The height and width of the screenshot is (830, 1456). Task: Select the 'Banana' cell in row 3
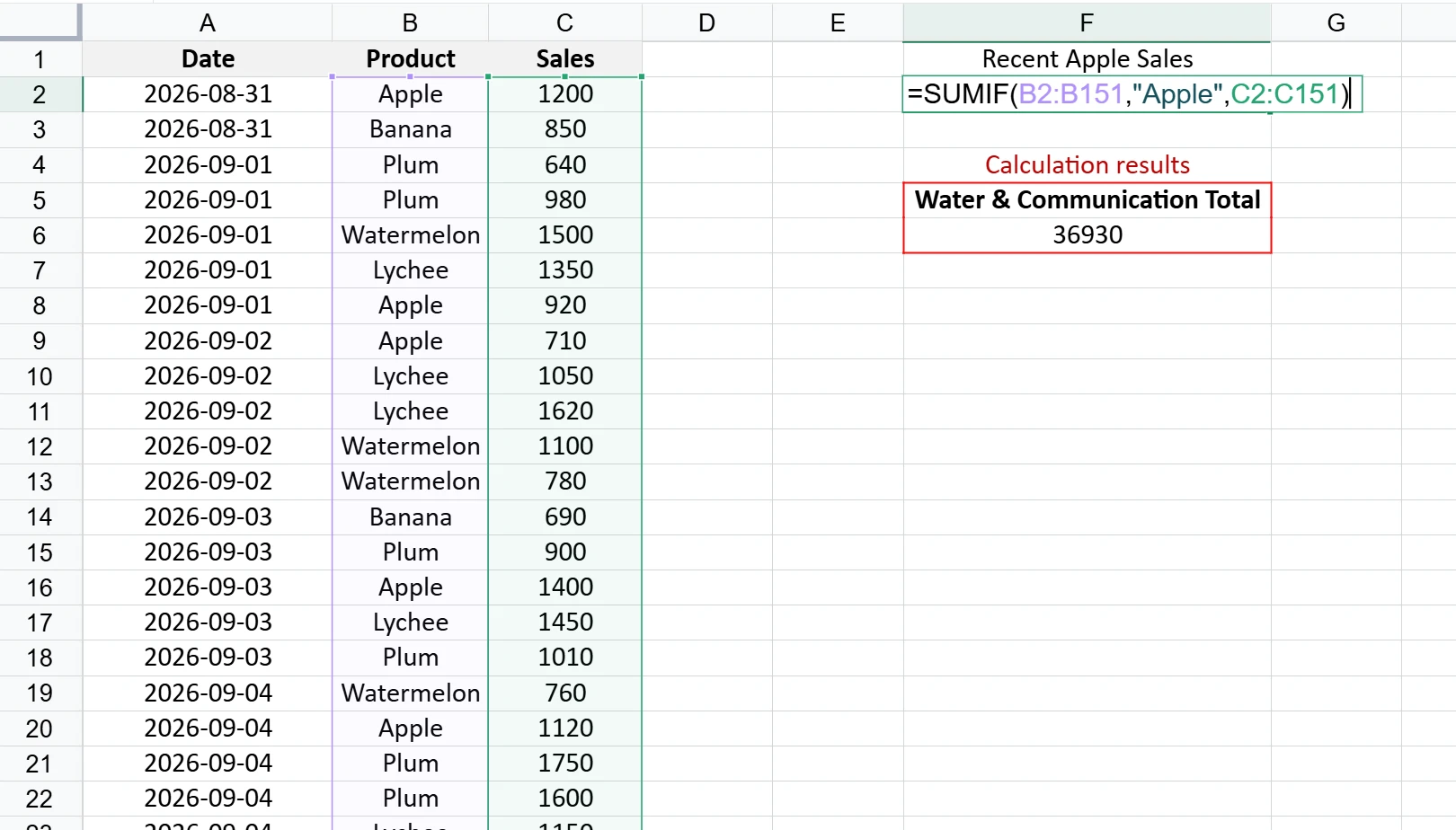click(x=410, y=128)
